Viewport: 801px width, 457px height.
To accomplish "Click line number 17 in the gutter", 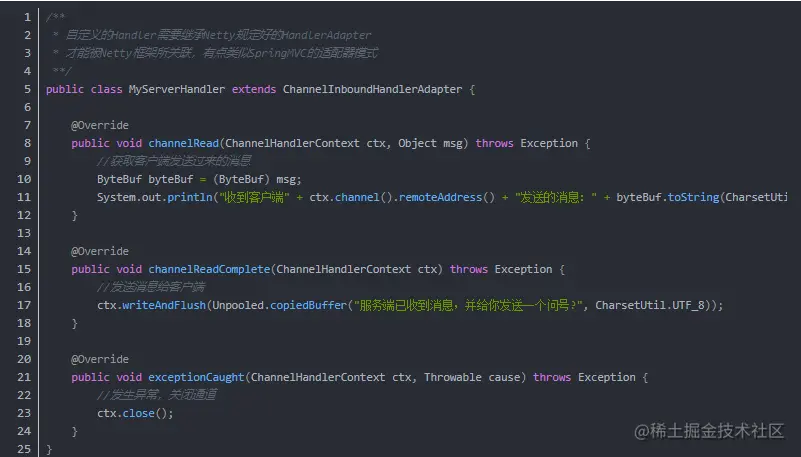I will (24, 305).
